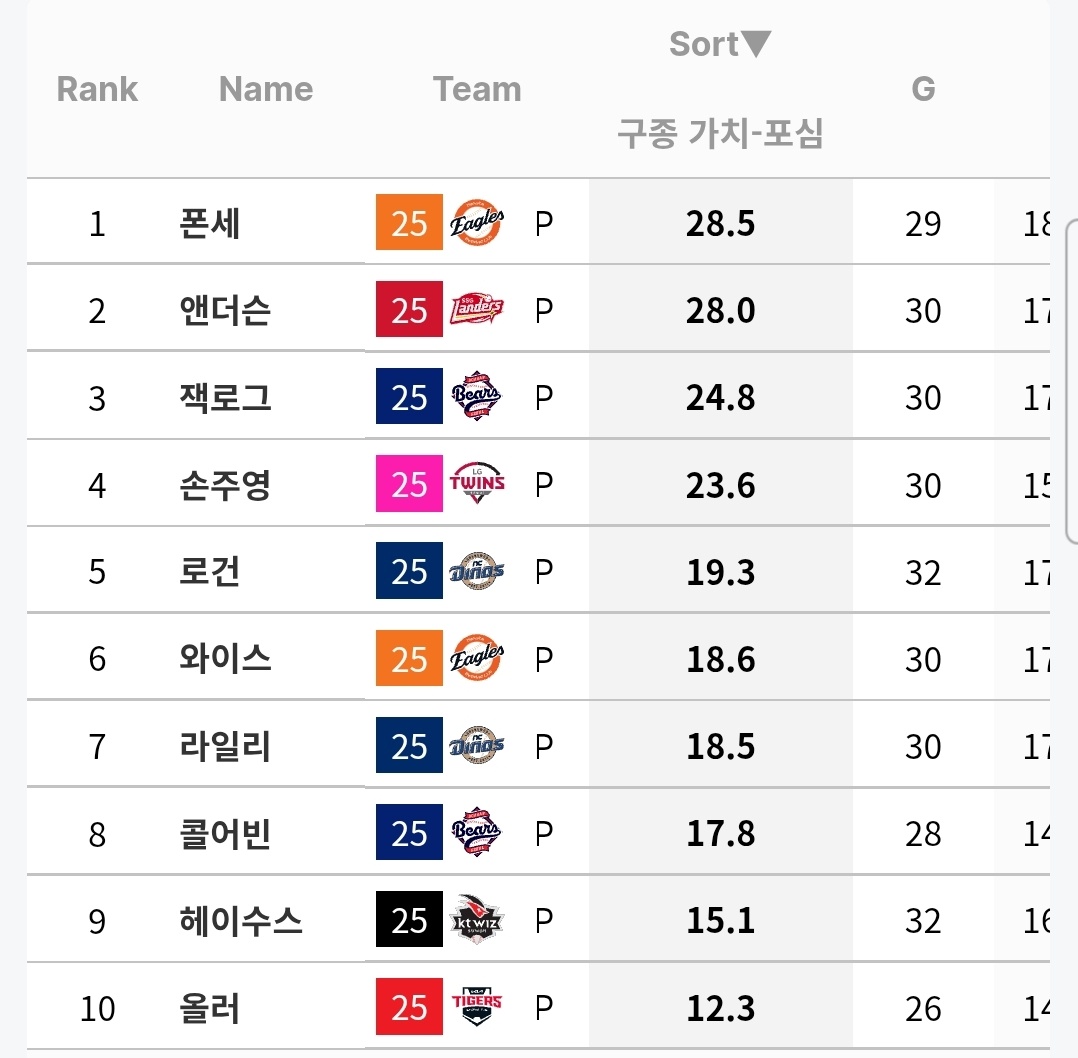Click the Rank column header
The image size is (1078, 1058).
97,89
